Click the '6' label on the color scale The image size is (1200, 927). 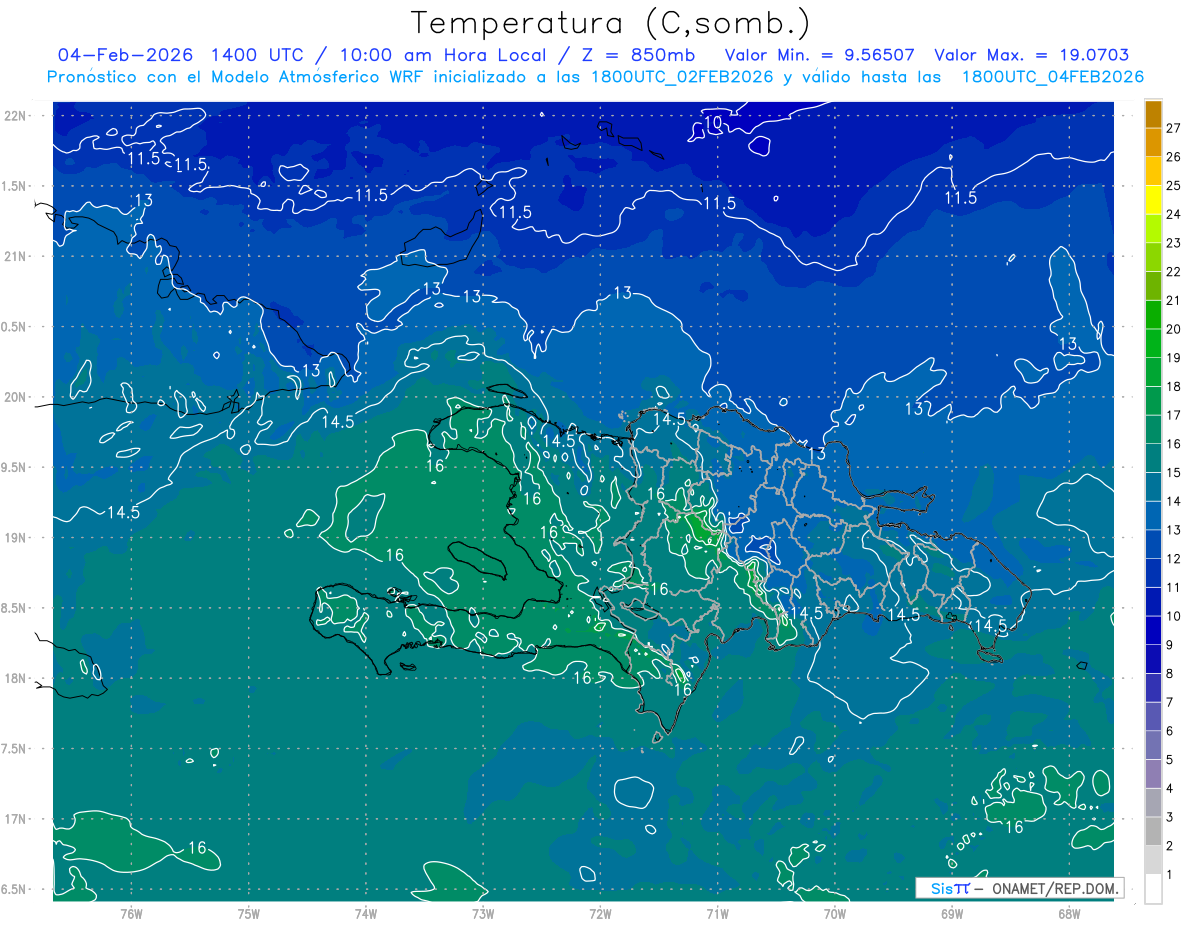tap(1170, 731)
